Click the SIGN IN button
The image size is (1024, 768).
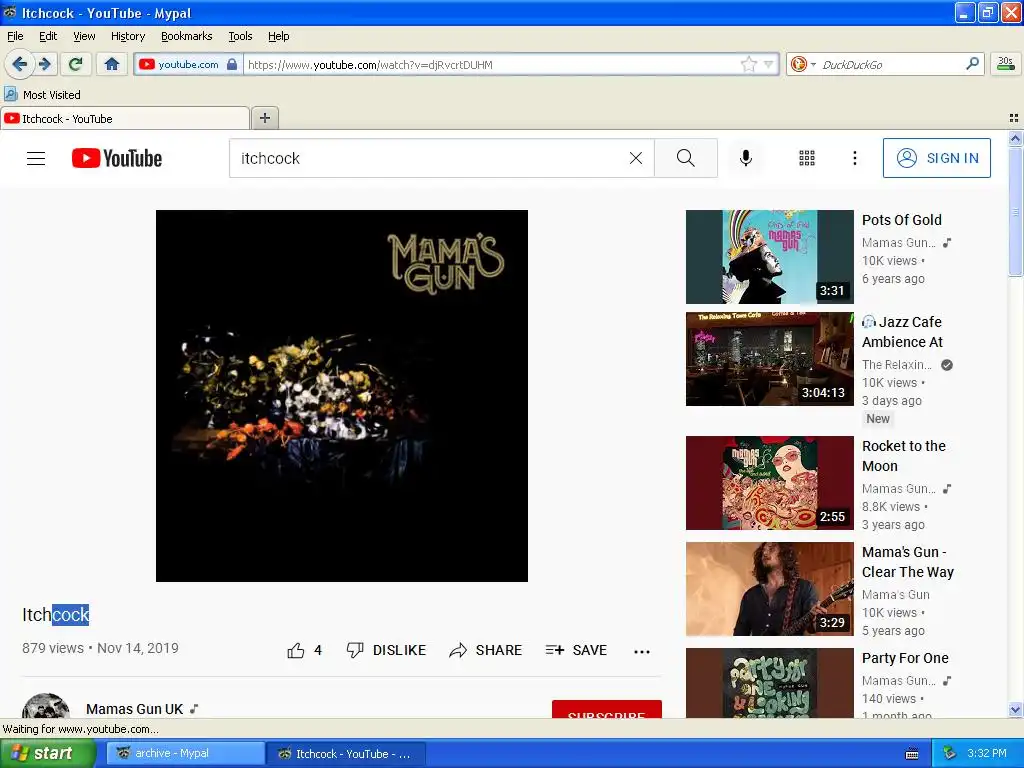(x=936, y=158)
